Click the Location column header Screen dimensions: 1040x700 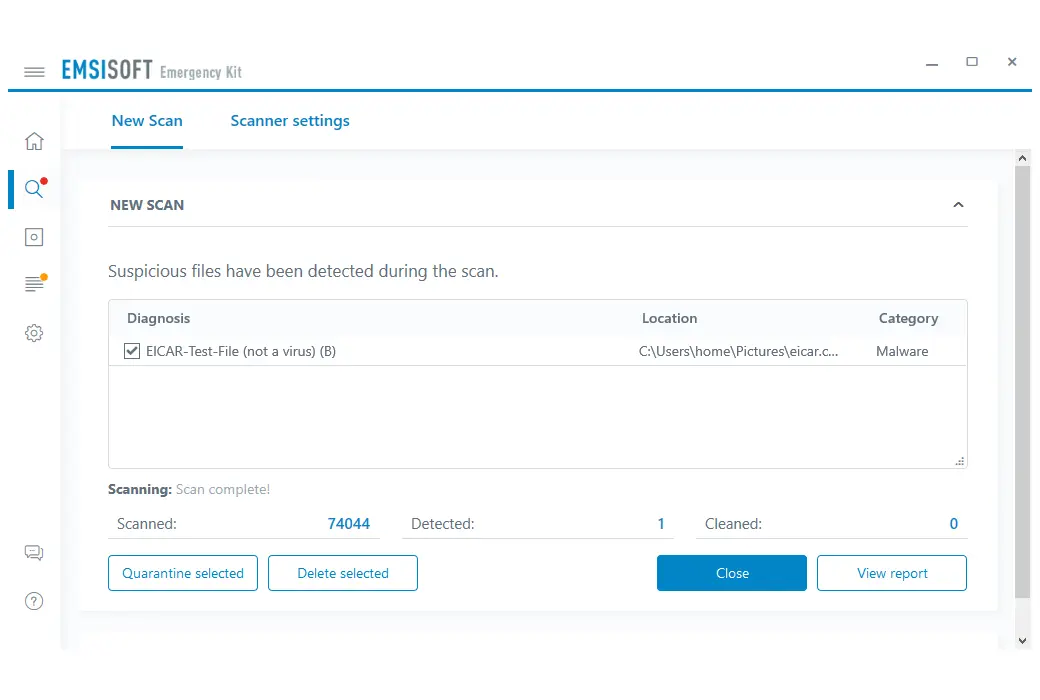pos(669,318)
